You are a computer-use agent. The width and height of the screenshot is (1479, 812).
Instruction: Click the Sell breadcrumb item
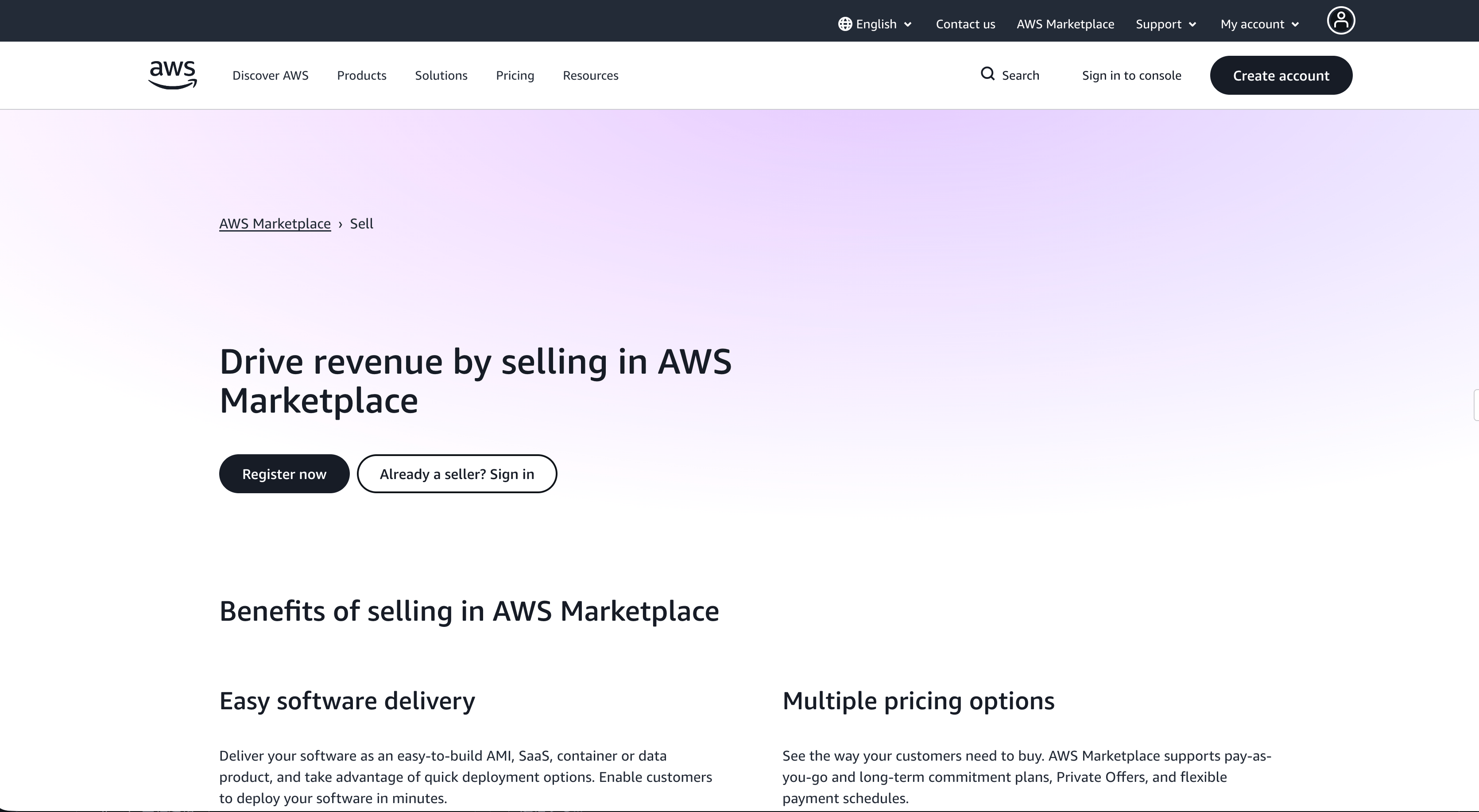click(361, 224)
